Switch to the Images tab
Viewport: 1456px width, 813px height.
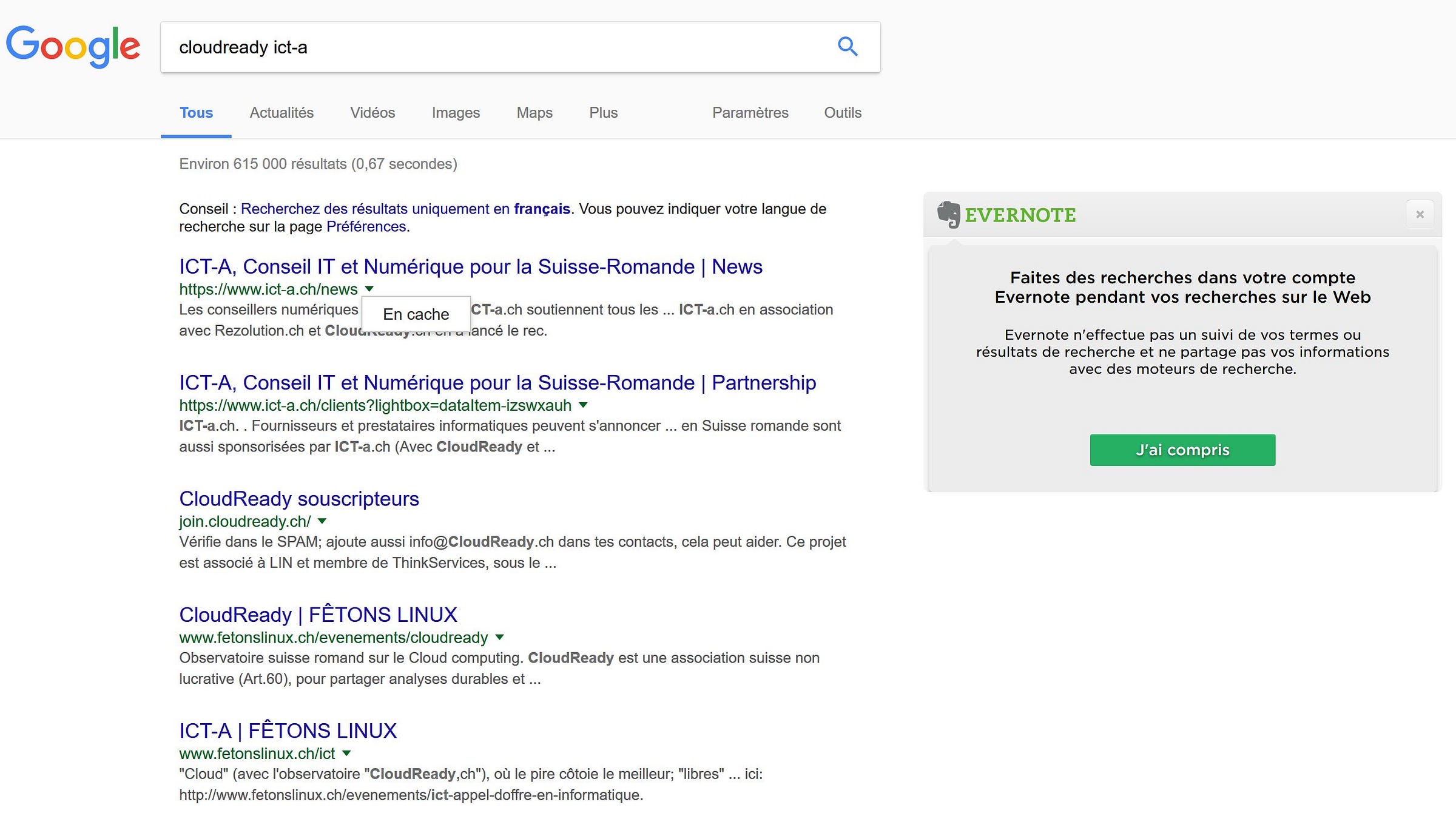point(456,113)
